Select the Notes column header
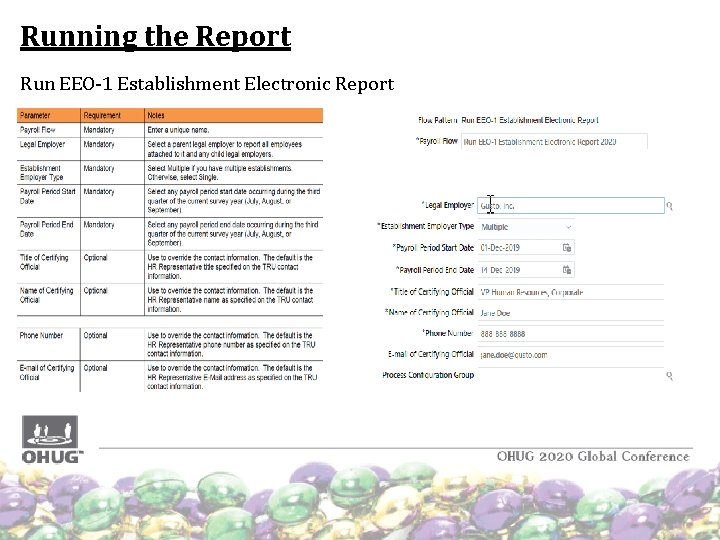 [x=234, y=115]
